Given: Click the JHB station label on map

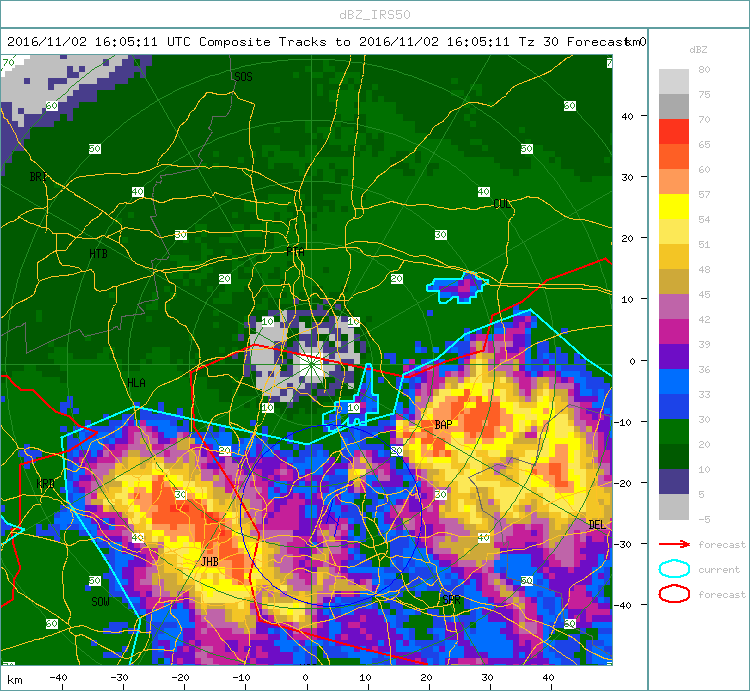Looking at the screenshot, I should tap(210, 561).
